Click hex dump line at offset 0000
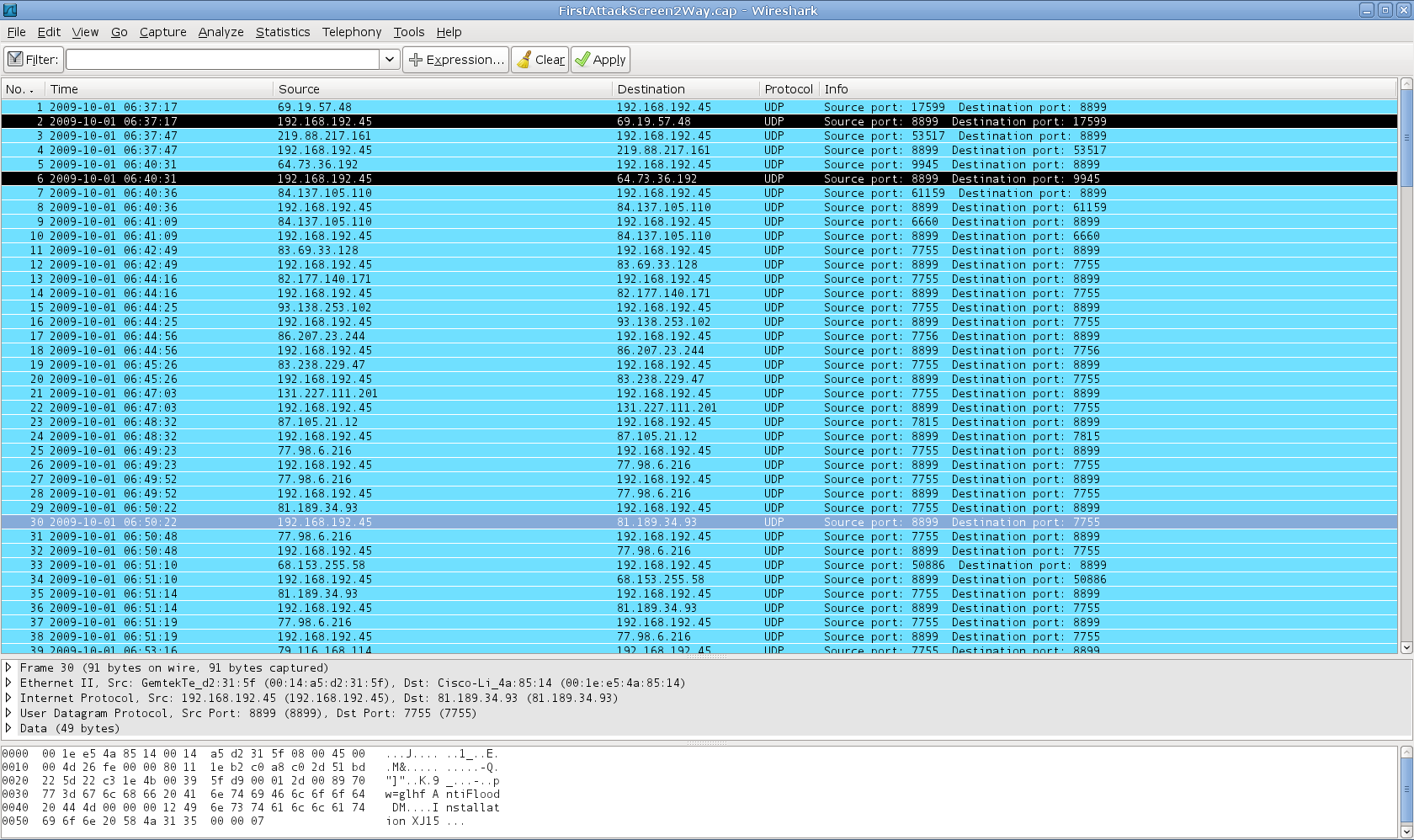The image size is (1414, 840). (x=251, y=753)
